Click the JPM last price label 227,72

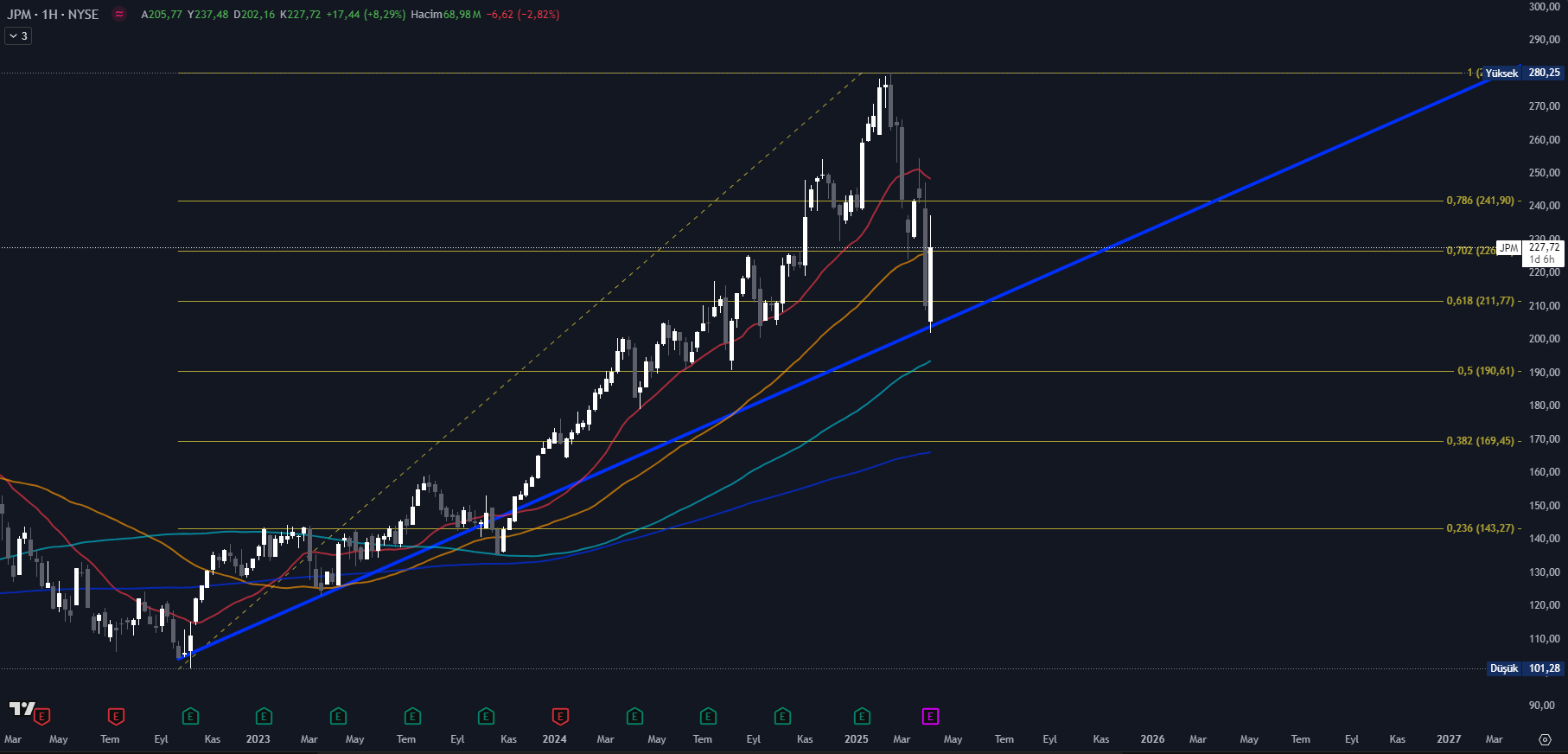1544,247
